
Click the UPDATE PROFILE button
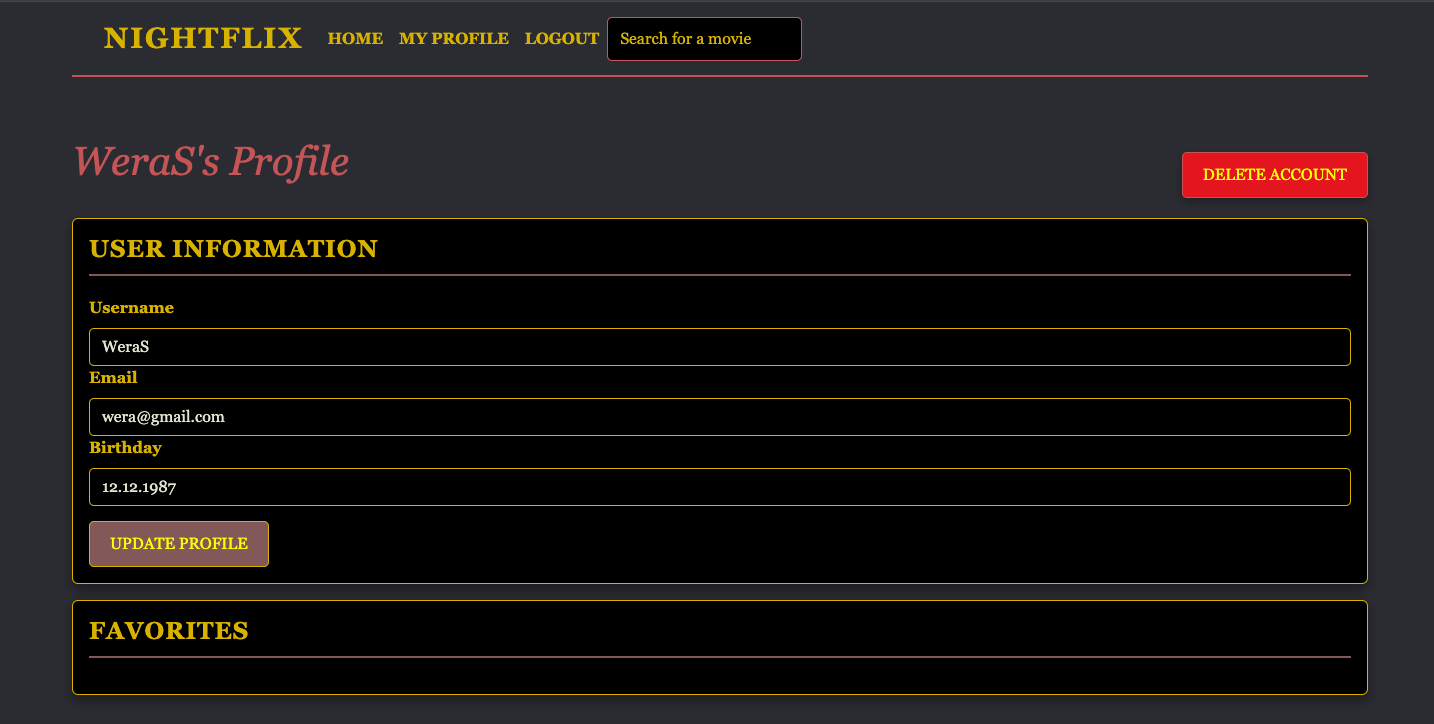click(x=179, y=544)
